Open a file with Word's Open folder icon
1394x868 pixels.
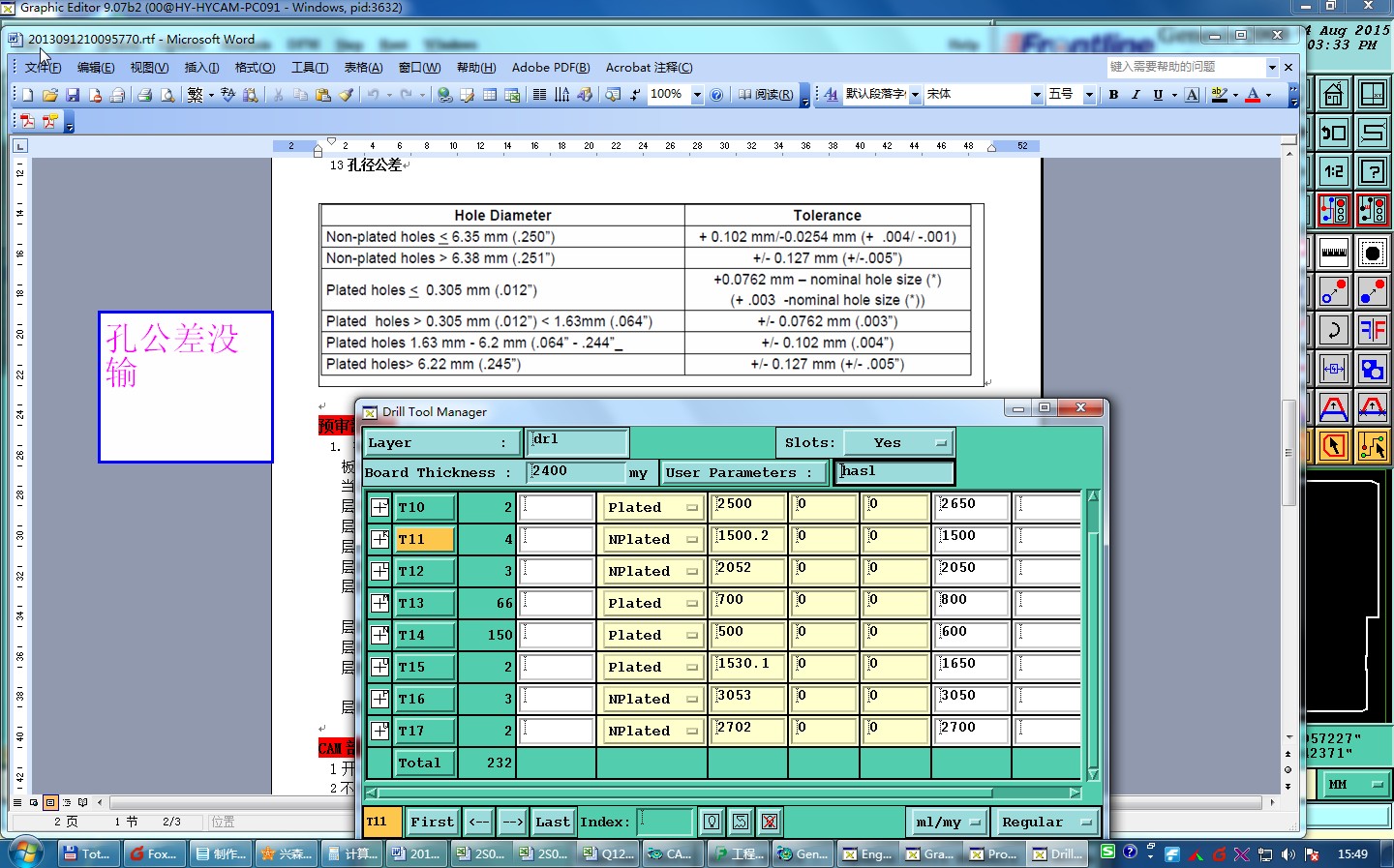[x=49, y=95]
